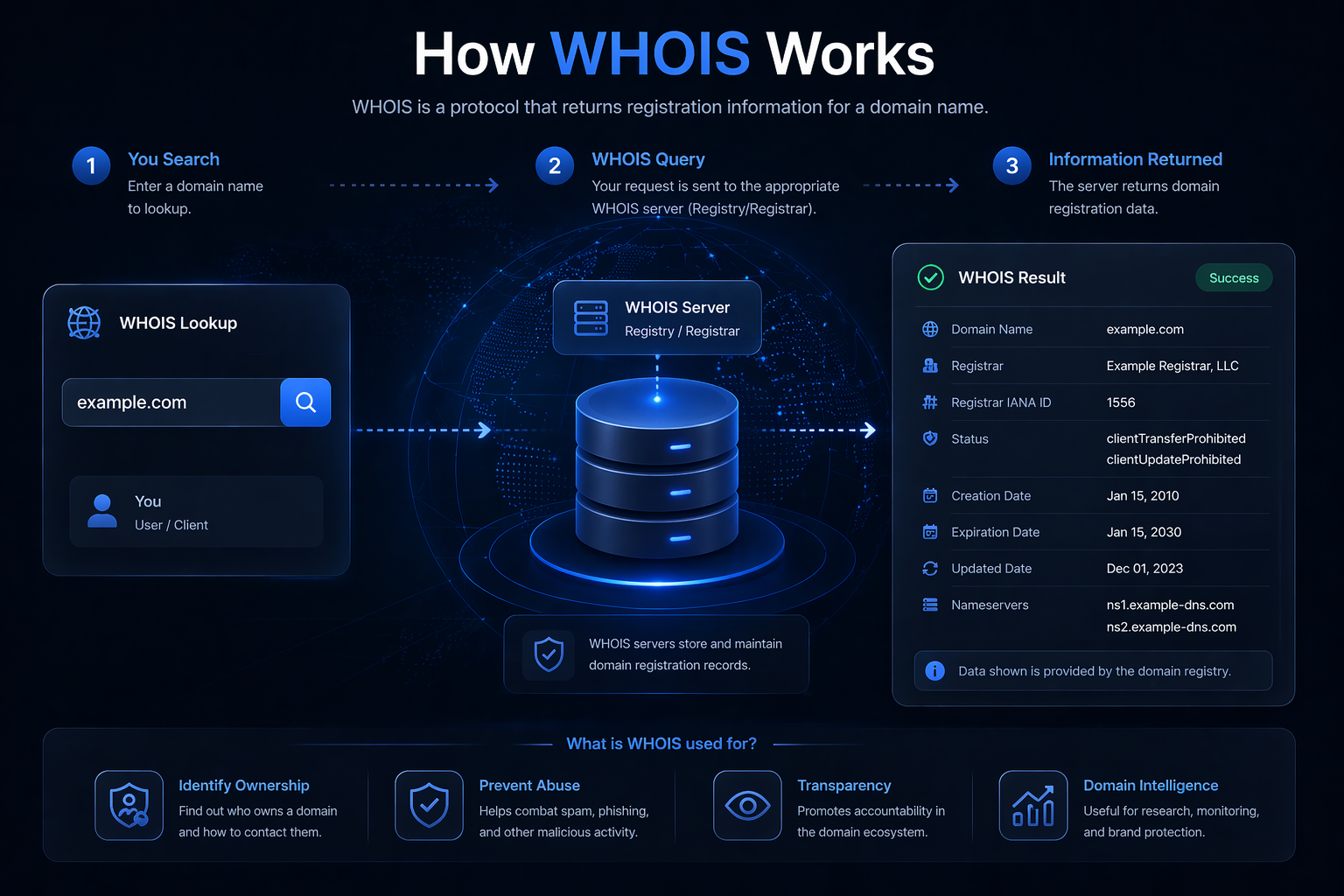Select the magnifying glass search icon
This screenshot has width=1344, height=896.
[305, 402]
